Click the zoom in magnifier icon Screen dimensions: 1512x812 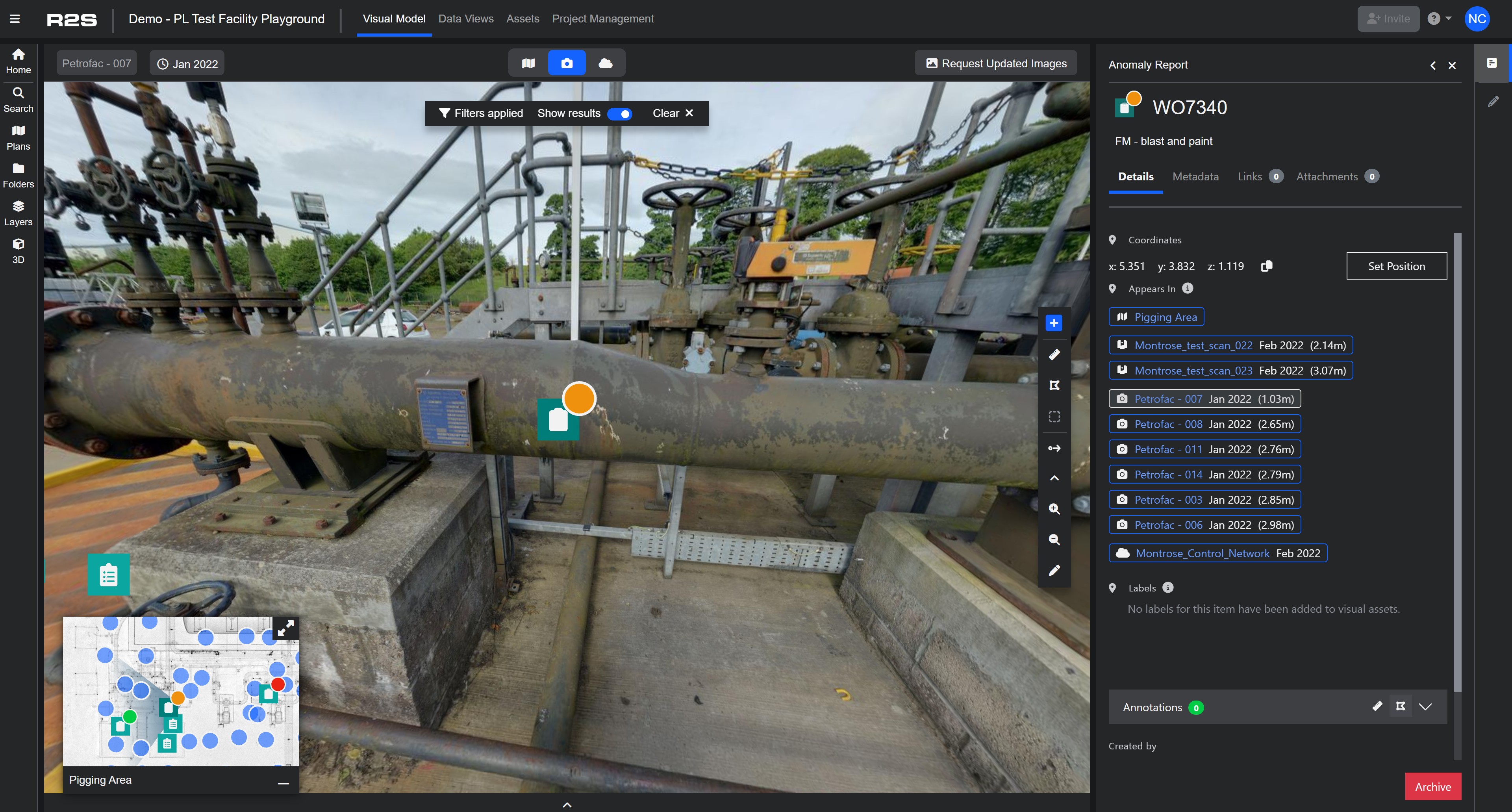pyautogui.click(x=1054, y=509)
